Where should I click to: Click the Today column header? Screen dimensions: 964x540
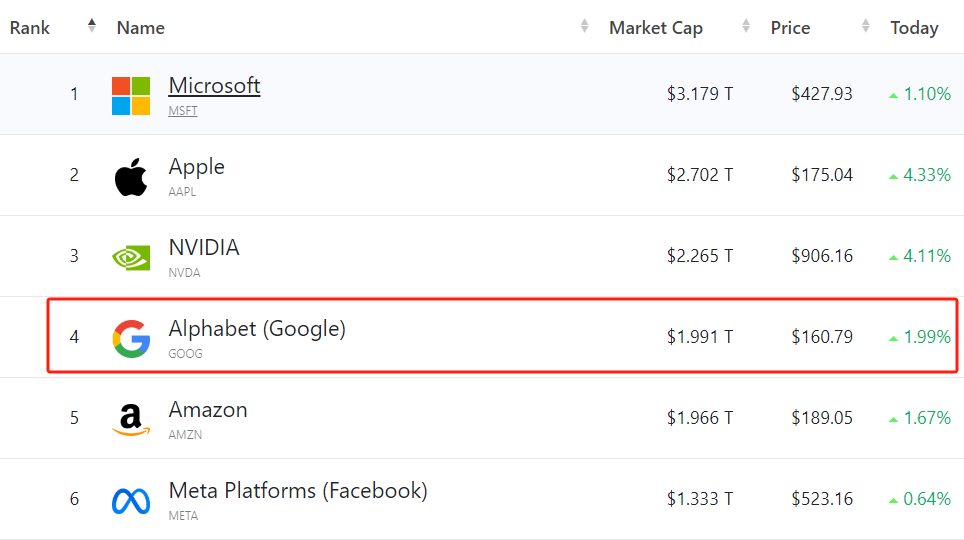coord(914,28)
